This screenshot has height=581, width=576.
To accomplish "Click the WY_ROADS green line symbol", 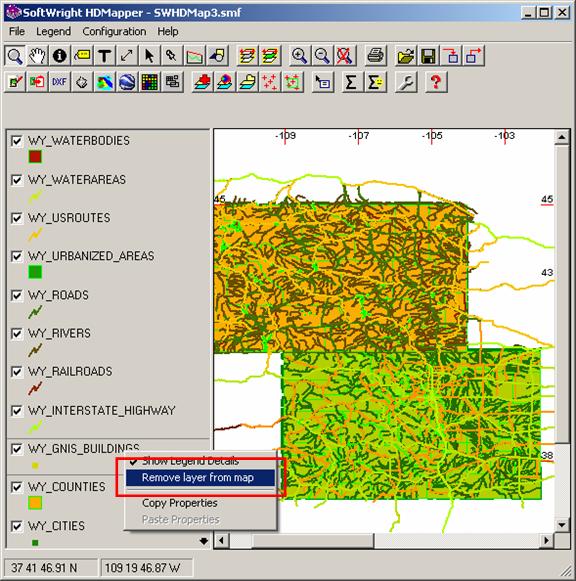I will (35, 311).
